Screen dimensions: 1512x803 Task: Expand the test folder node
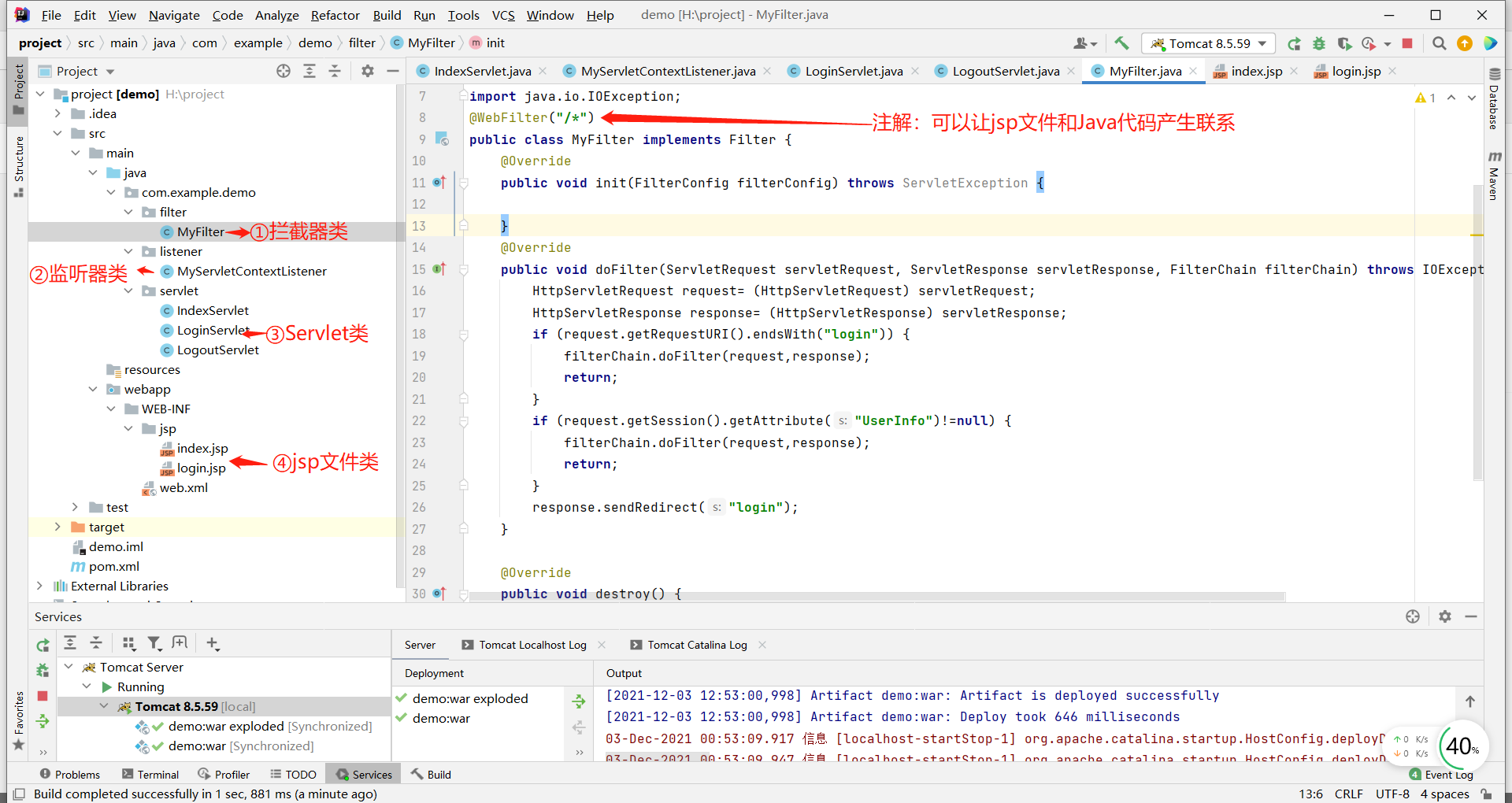pos(75,507)
